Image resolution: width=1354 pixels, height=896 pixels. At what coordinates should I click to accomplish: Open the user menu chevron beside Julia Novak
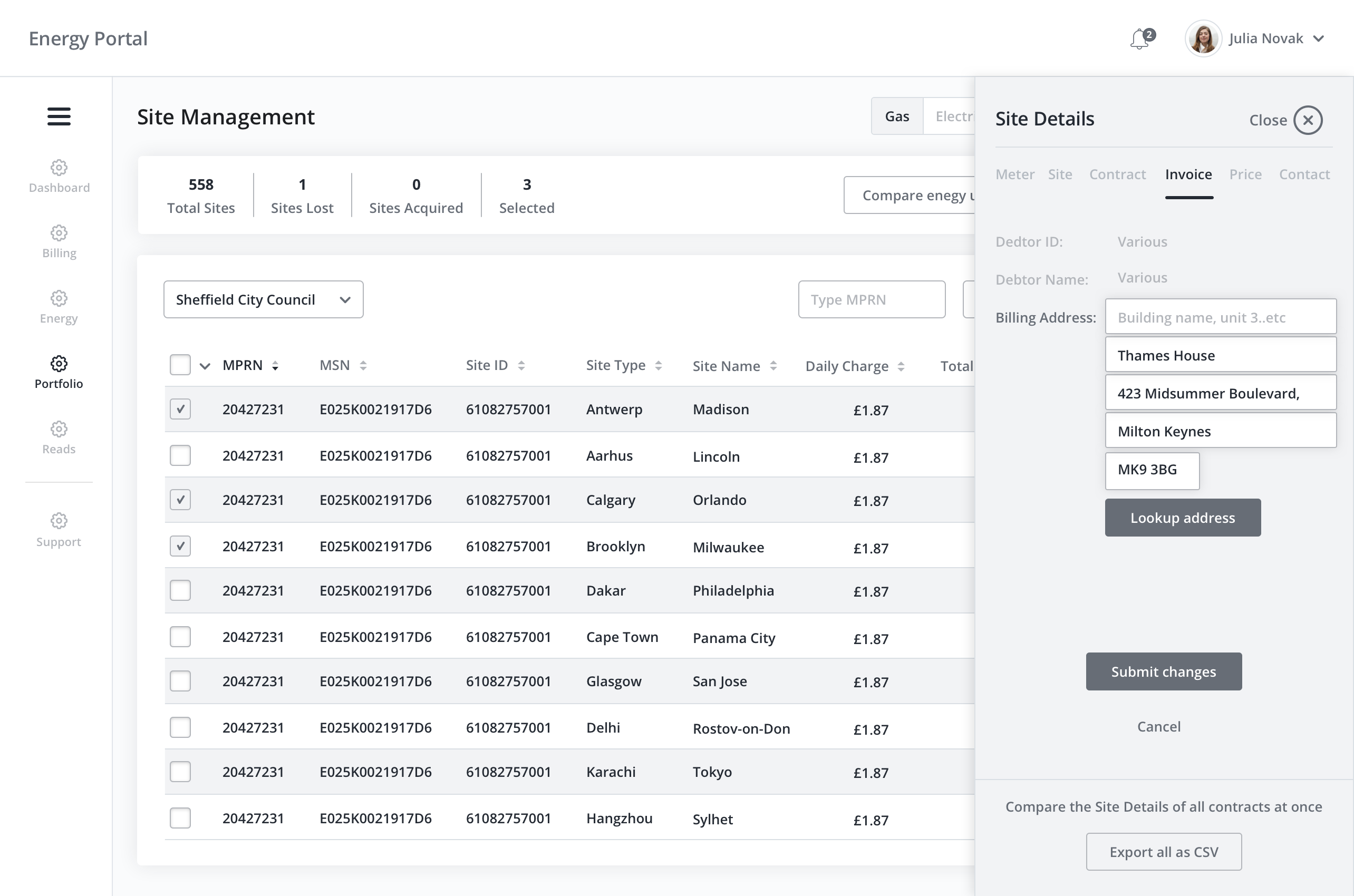(1319, 39)
